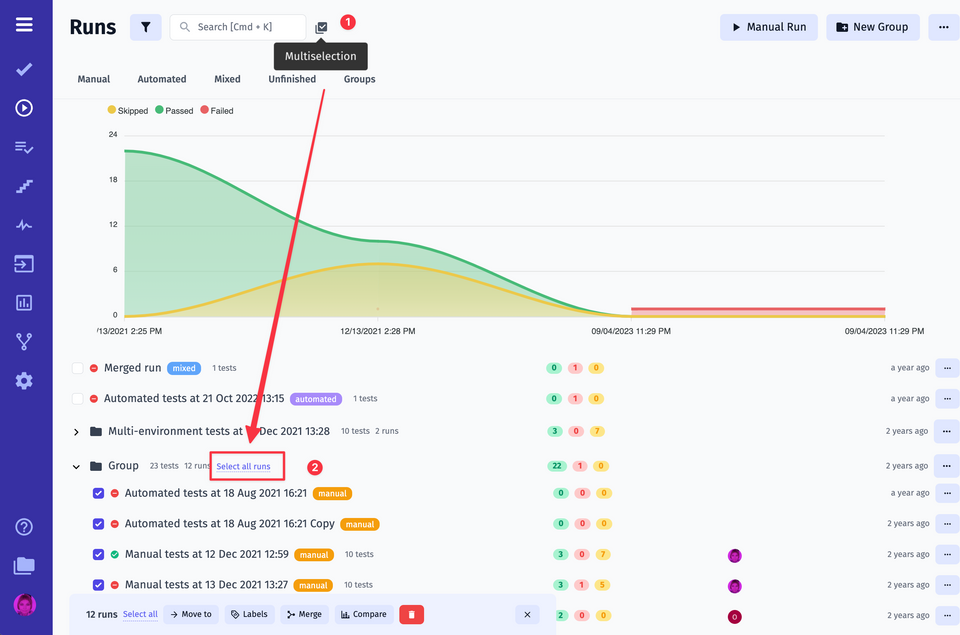Open the Help question-mark sidebar icon
Image resolution: width=960 pixels, height=635 pixels.
tap(24, 527)
